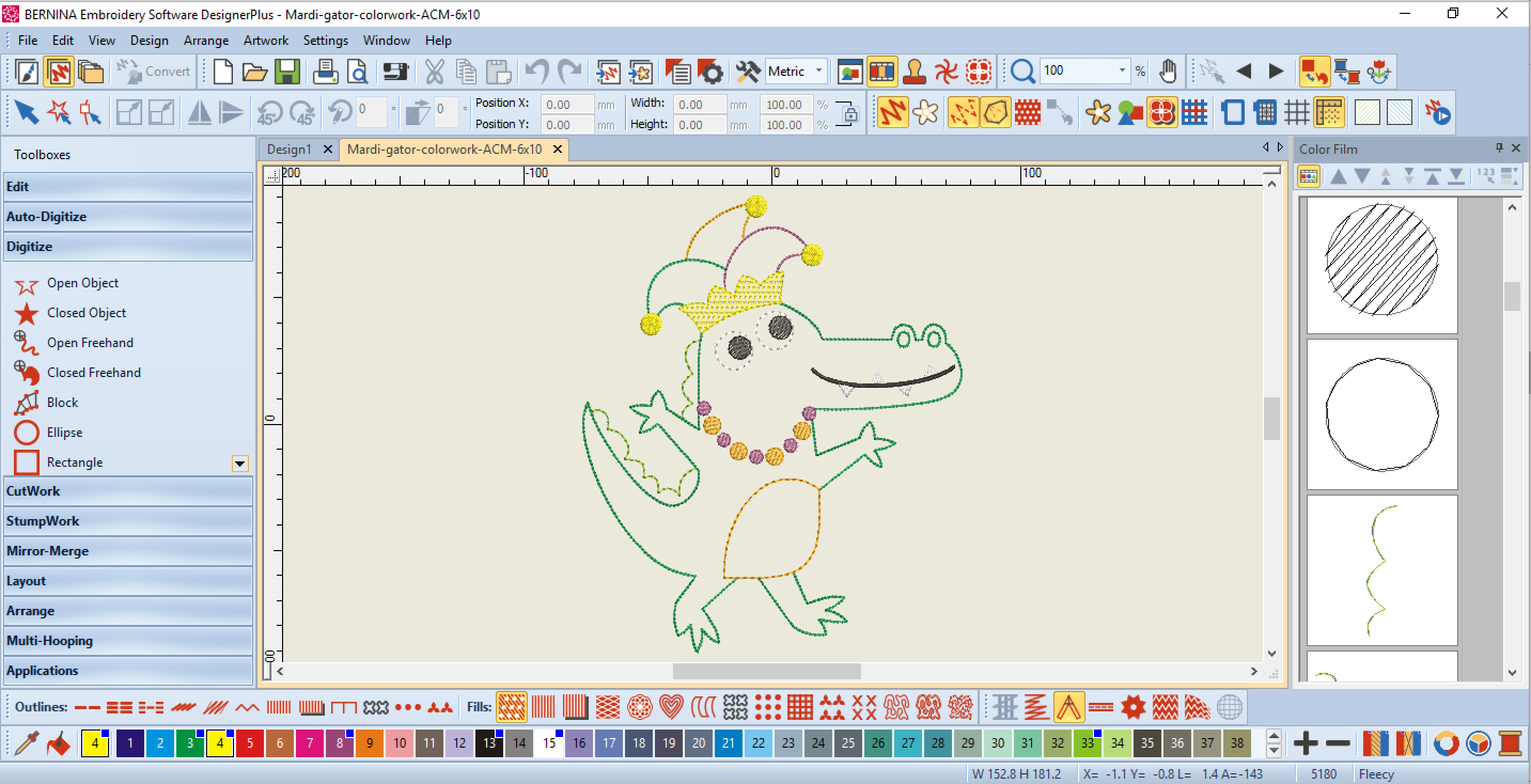Image resolution: width=1531 pixels, height=784 pixels.
Task: Select the heart-shaped fill stitch type
Action: [x=671, y=707]
